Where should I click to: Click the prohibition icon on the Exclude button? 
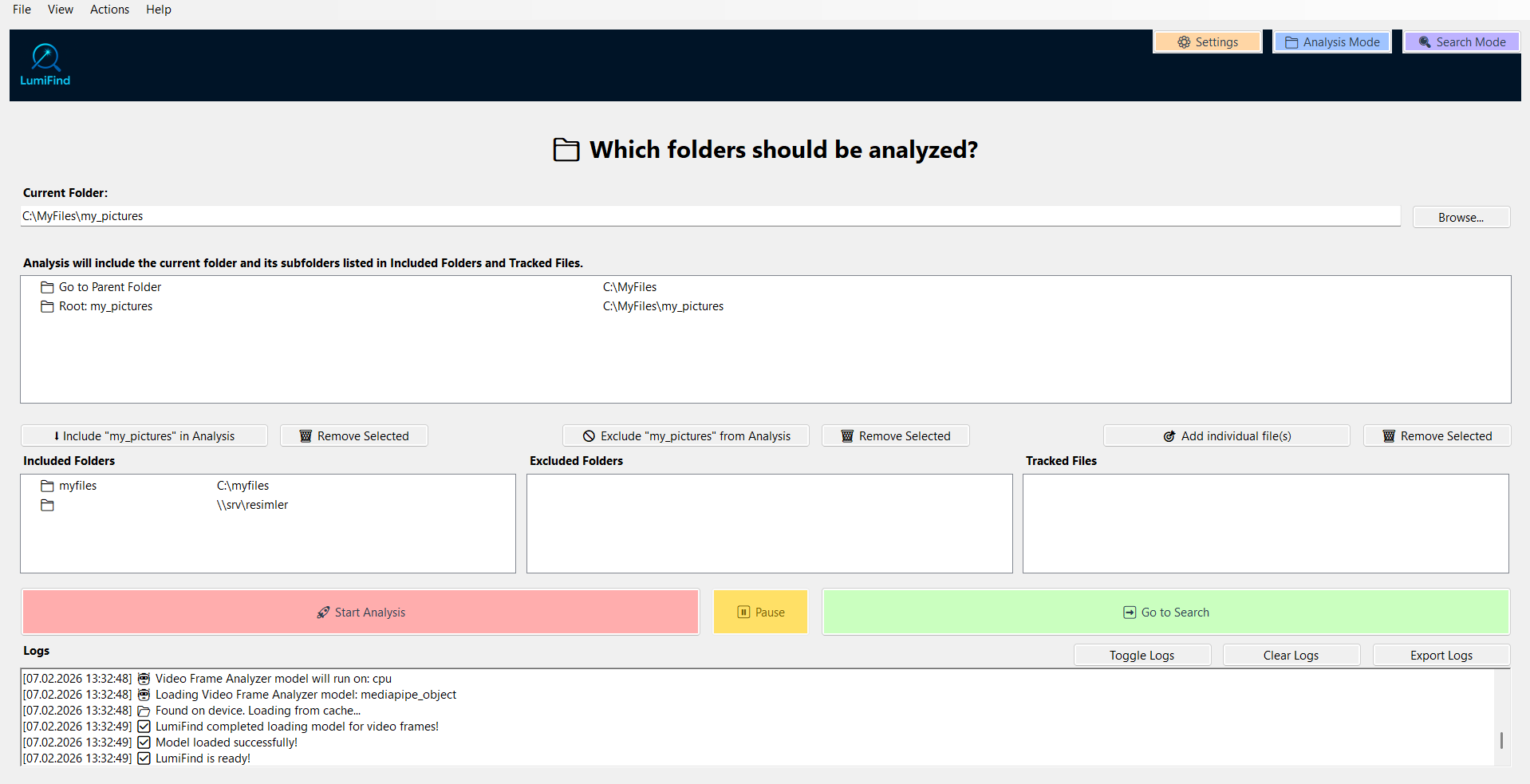[x=589, y=436]
